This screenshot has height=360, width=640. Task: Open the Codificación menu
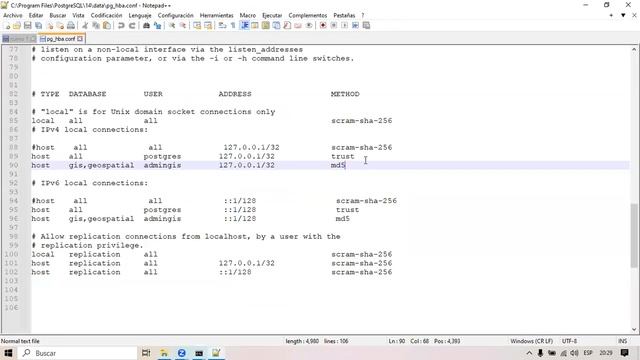coord(106,16)
